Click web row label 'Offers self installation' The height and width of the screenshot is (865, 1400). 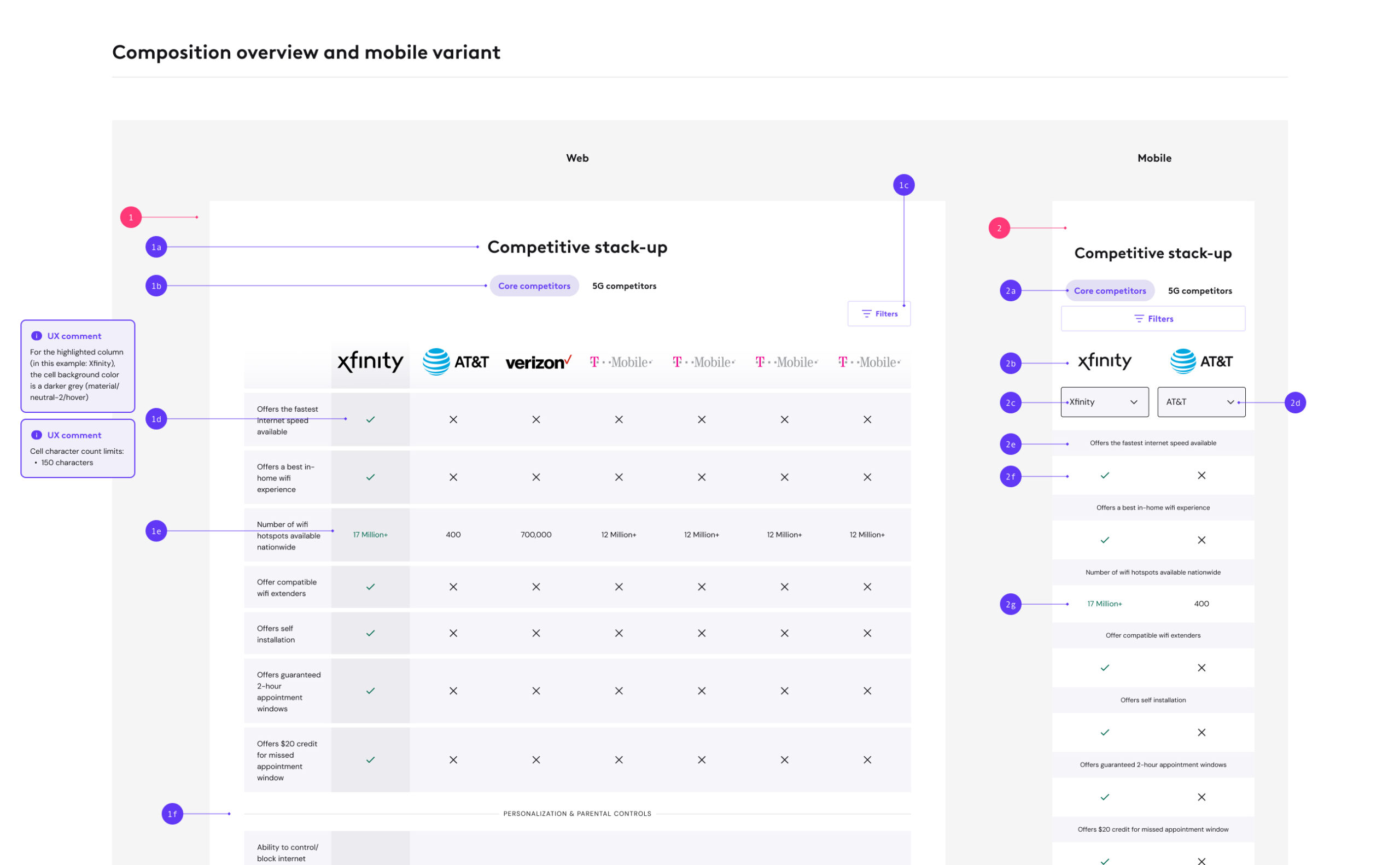tap(276, 634)
